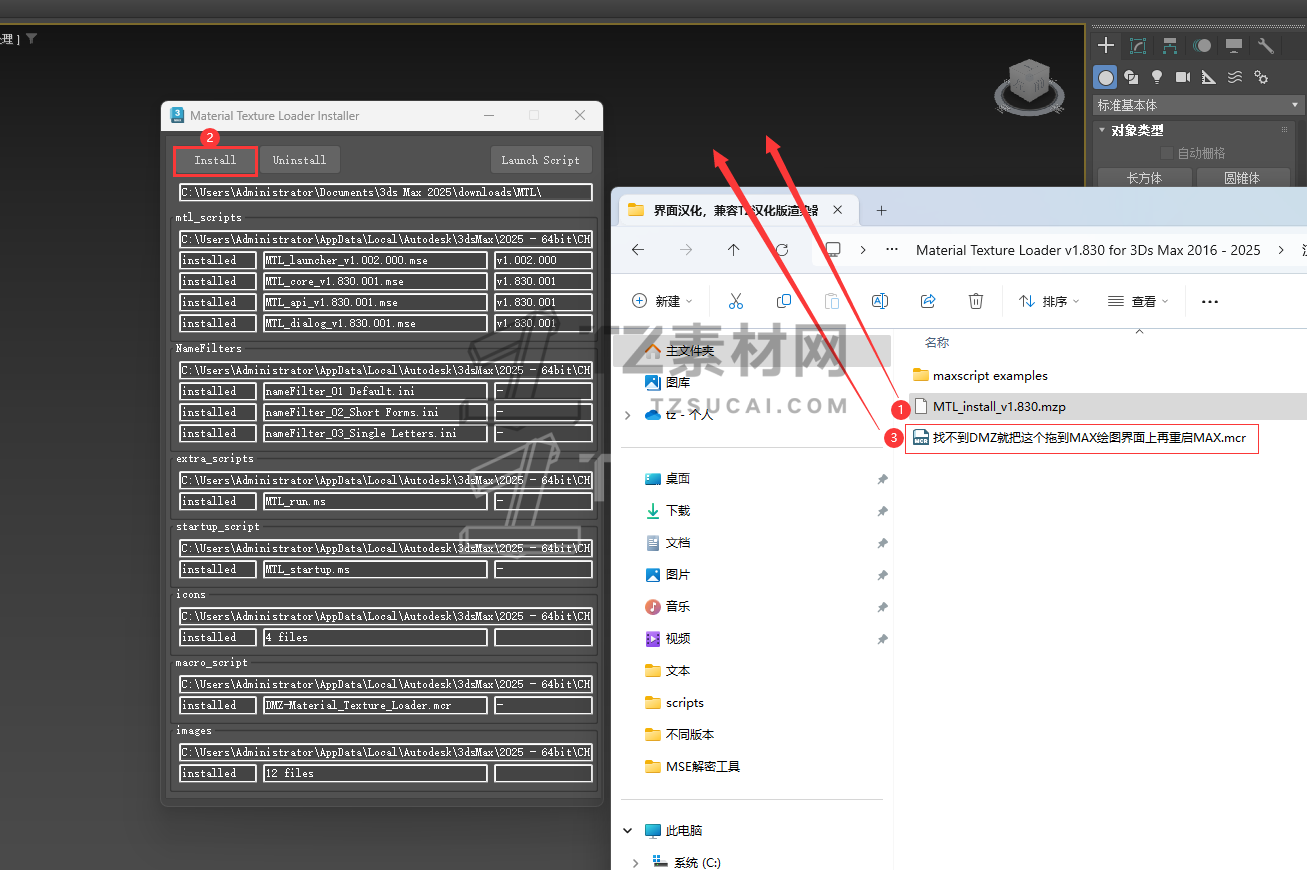1307x870 pixels.
Task: Expand the 系统 (C:) drive node
Action: 635,862
